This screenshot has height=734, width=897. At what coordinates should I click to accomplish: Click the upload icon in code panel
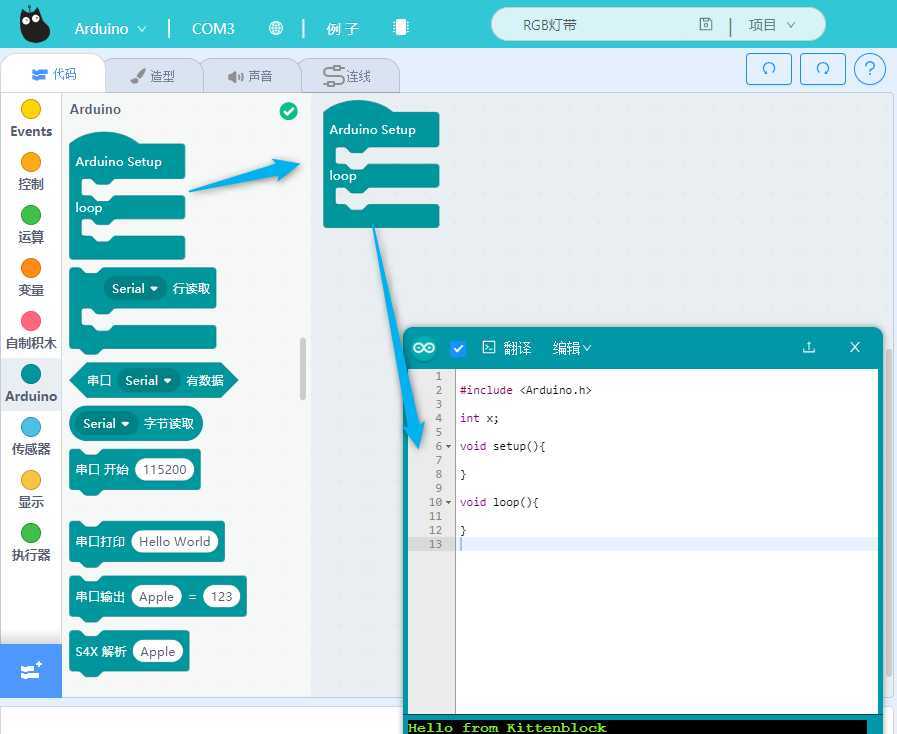(x=809, y=347)
